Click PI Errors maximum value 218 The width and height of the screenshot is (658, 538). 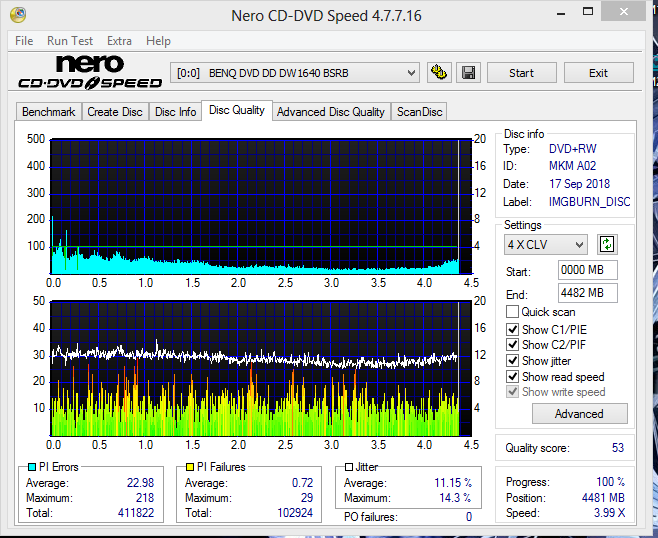(145, 498)
